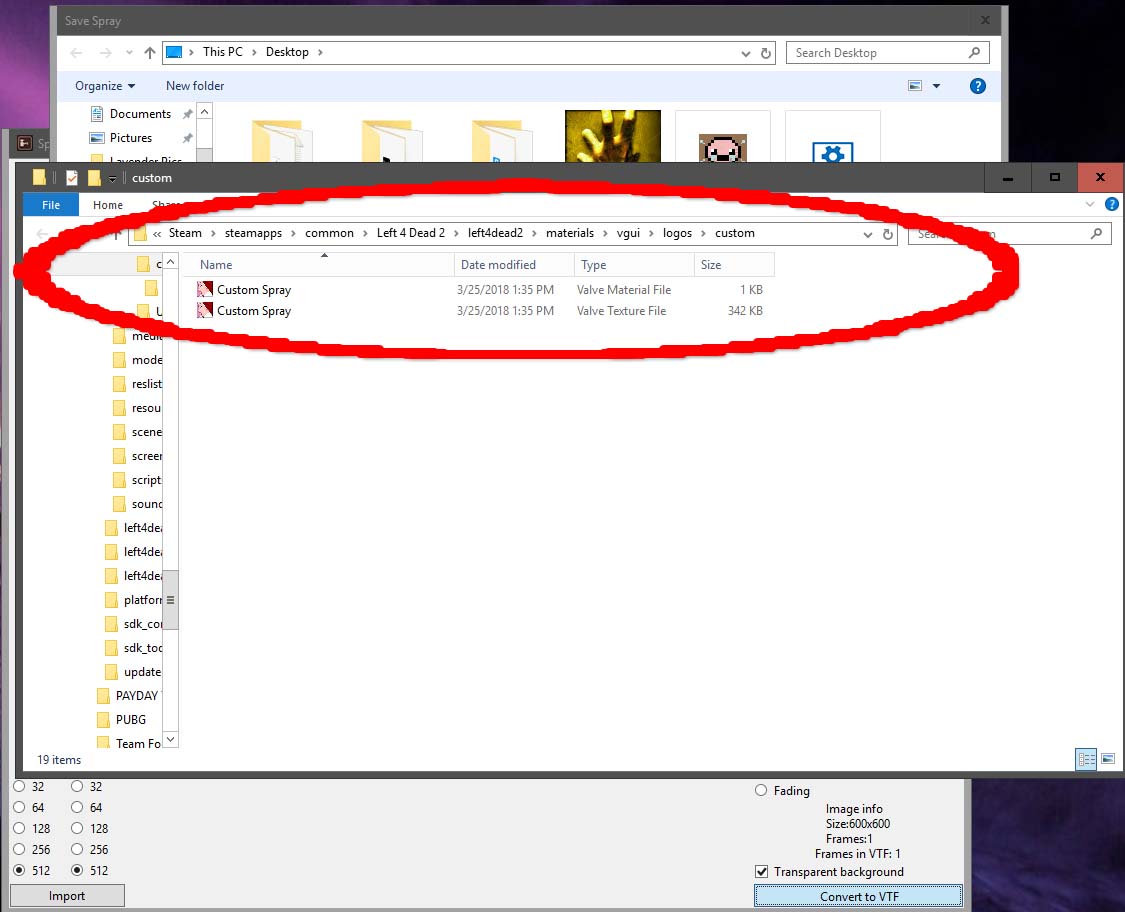
Task: Switch to details view in status bar
Action: click(x=1086, y=760)
